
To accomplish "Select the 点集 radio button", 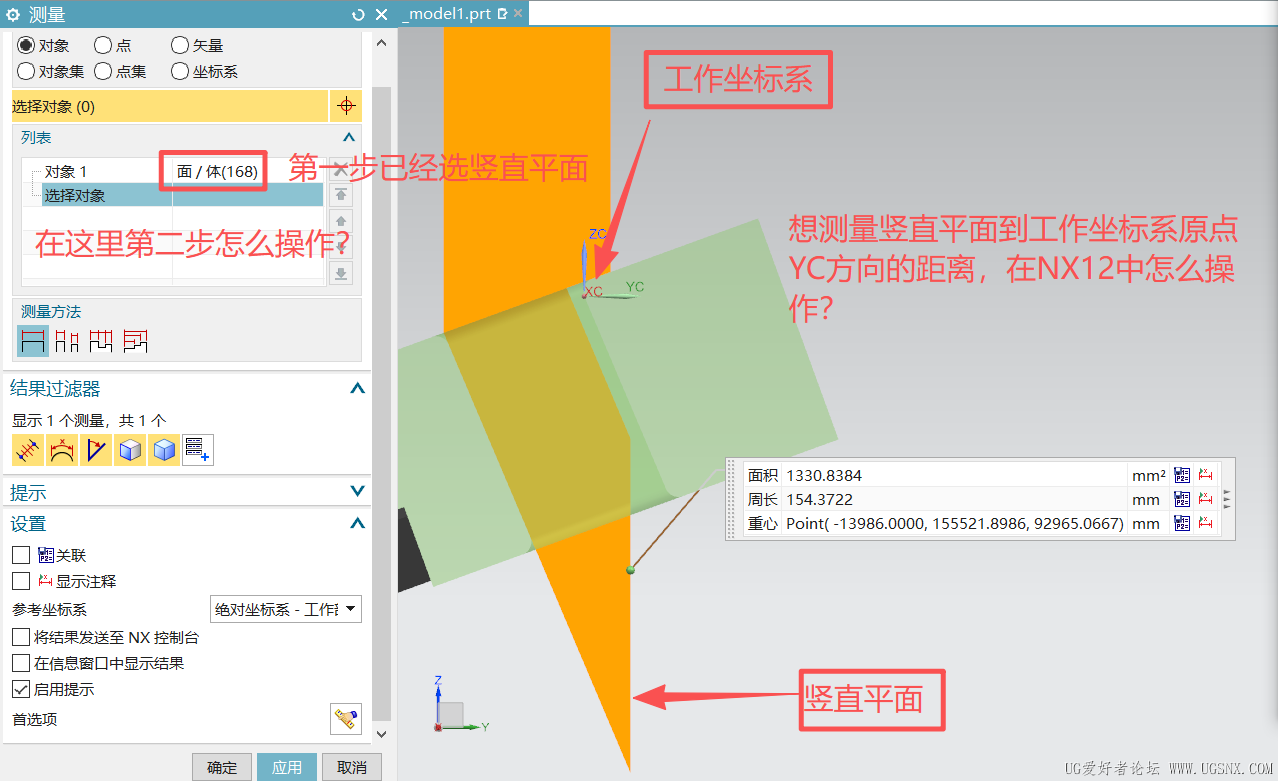I will point(103,71).
